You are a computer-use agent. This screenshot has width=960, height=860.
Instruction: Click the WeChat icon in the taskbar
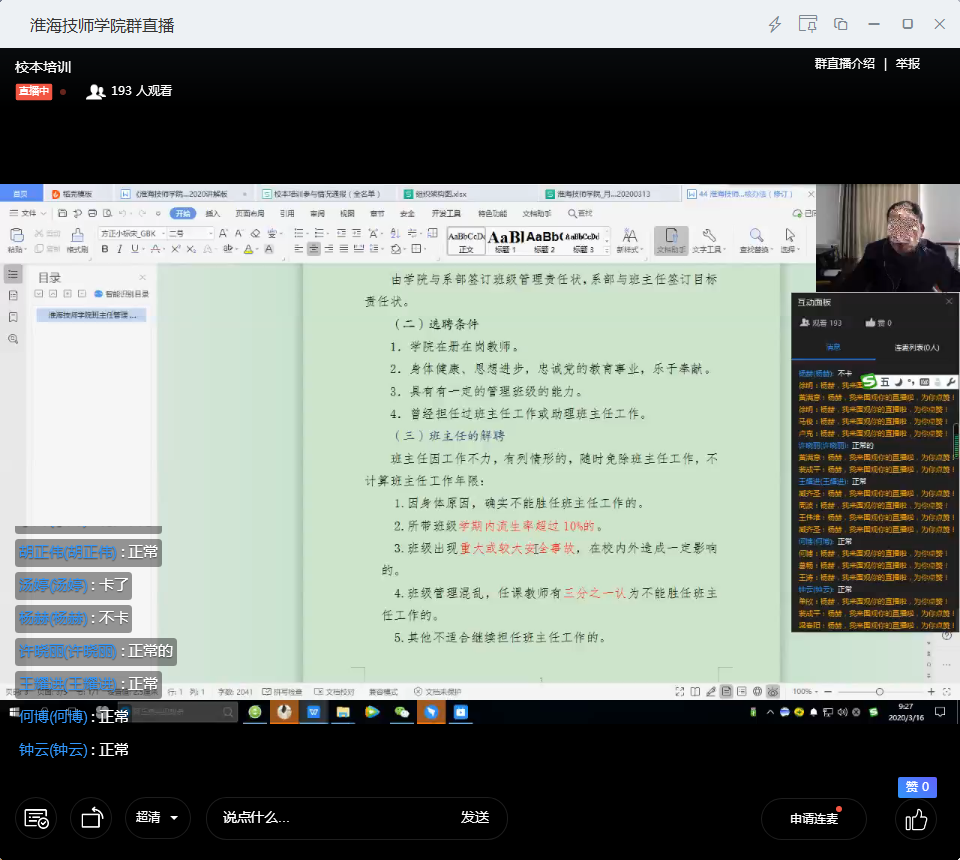402,712
